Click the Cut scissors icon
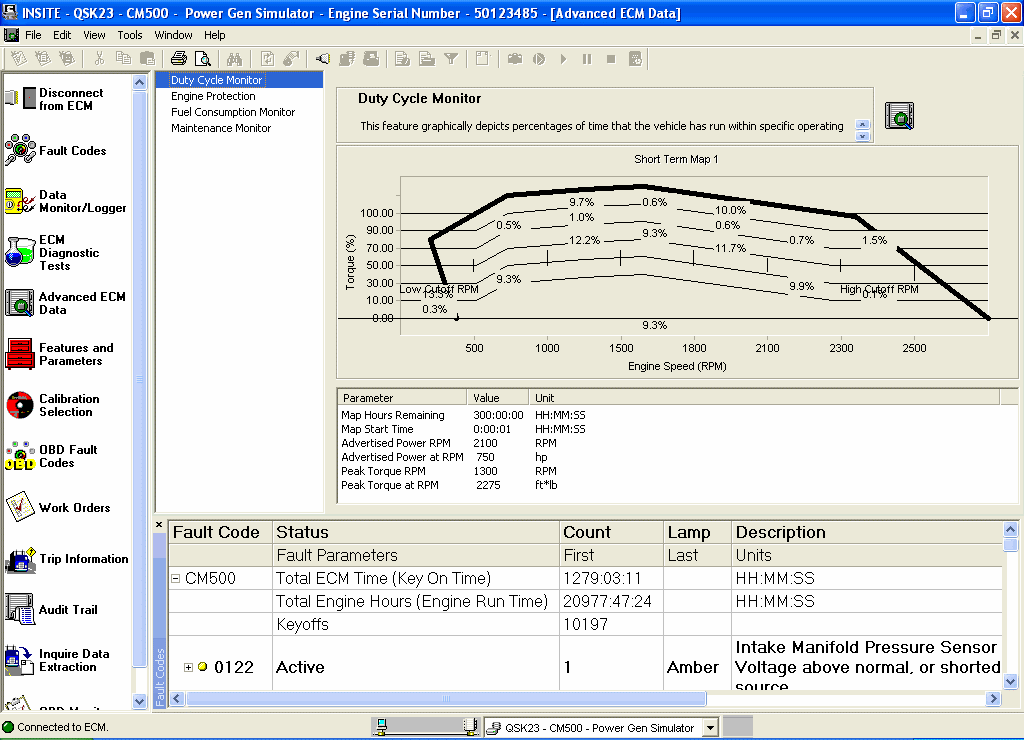1024x740 pixels. 99,59
